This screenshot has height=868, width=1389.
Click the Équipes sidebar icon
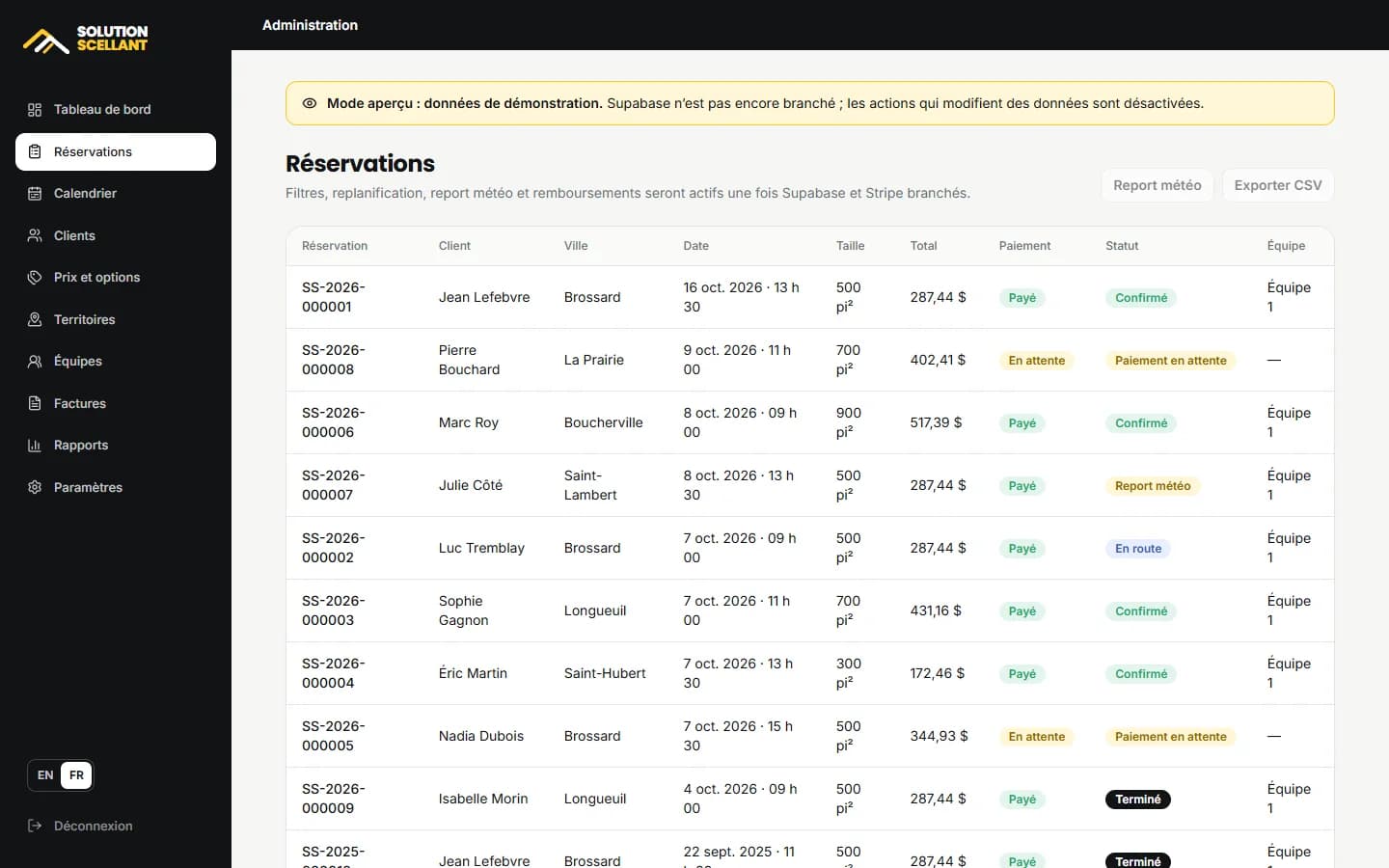35,362
